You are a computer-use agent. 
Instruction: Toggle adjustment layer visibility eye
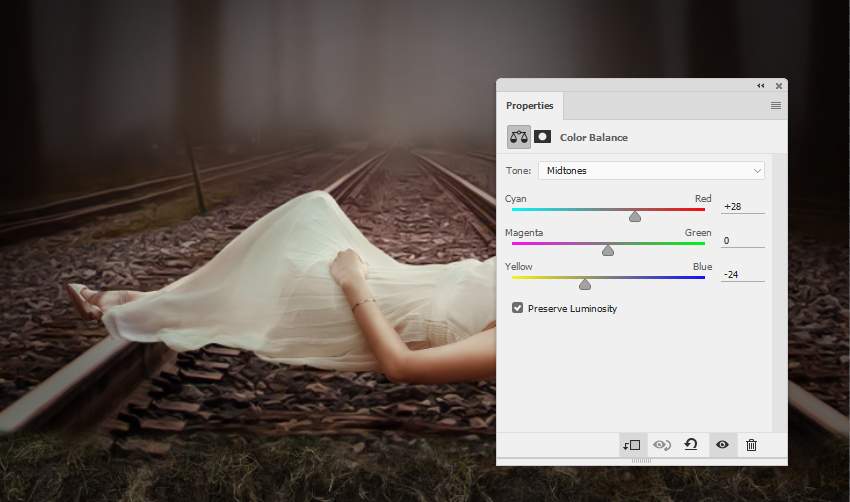click(x=722, y=445)
